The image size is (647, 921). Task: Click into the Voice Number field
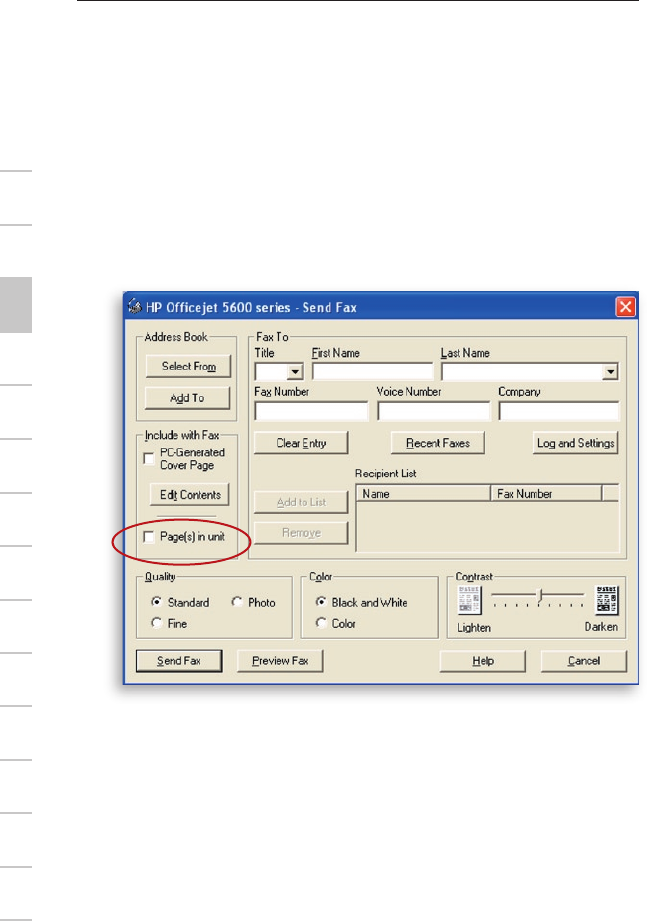tap(433, 411)
